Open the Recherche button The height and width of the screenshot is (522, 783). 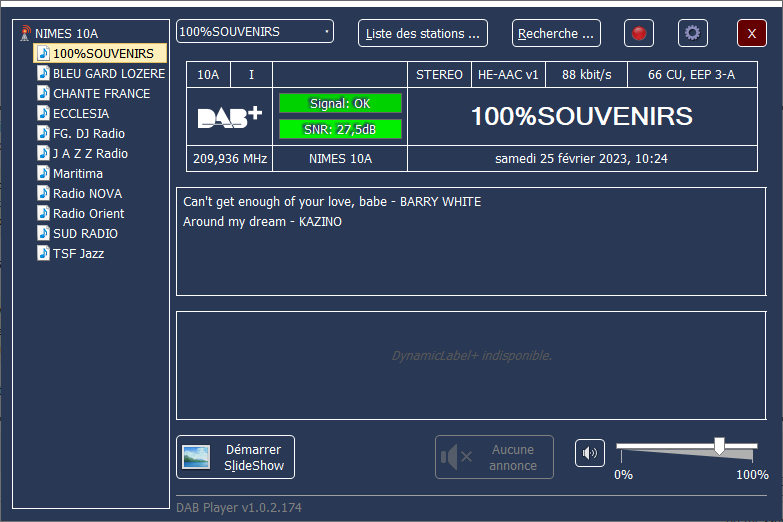click(x=556, y=33)
